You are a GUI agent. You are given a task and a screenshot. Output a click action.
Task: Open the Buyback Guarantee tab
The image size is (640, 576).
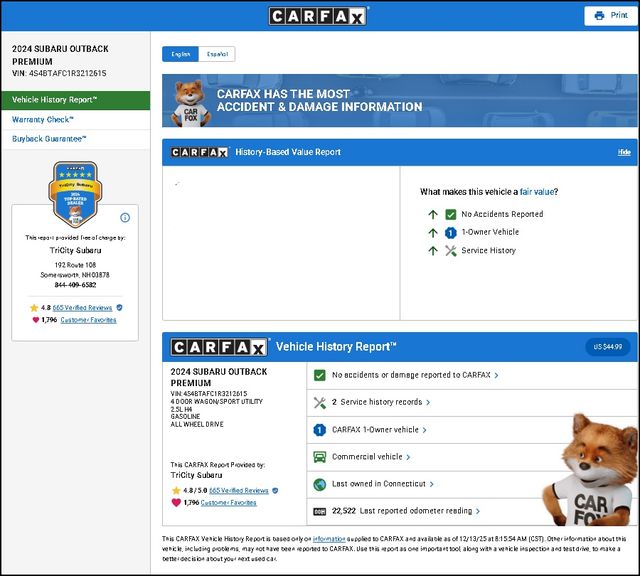tap(49, 139)
